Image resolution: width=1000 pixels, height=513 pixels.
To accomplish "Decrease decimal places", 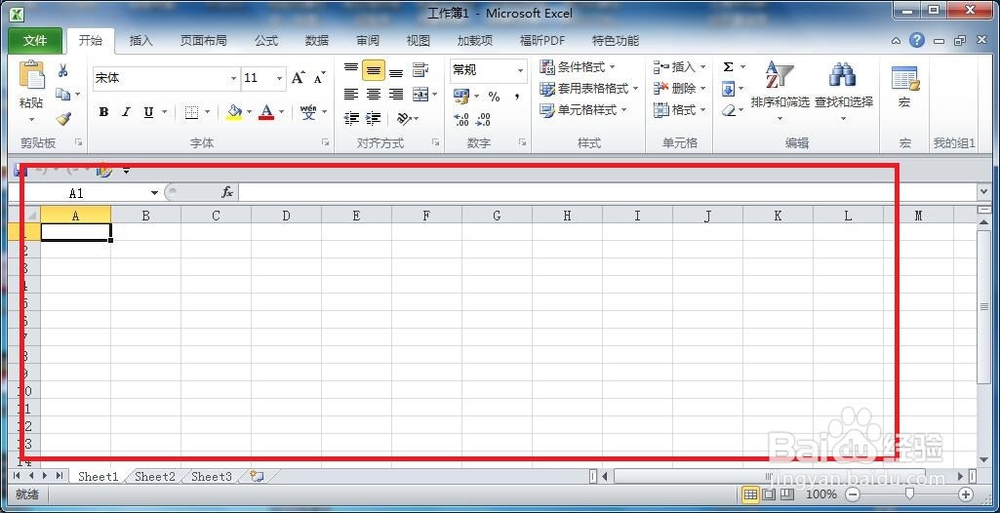I will point(483,119).
